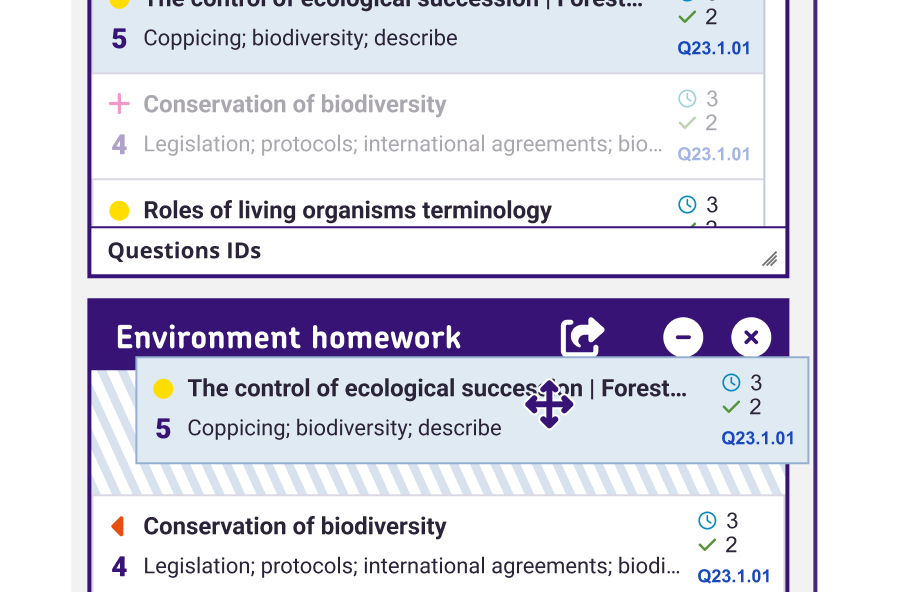
Task: Click the clock icon on the dragged card
Action: point(732,382)
